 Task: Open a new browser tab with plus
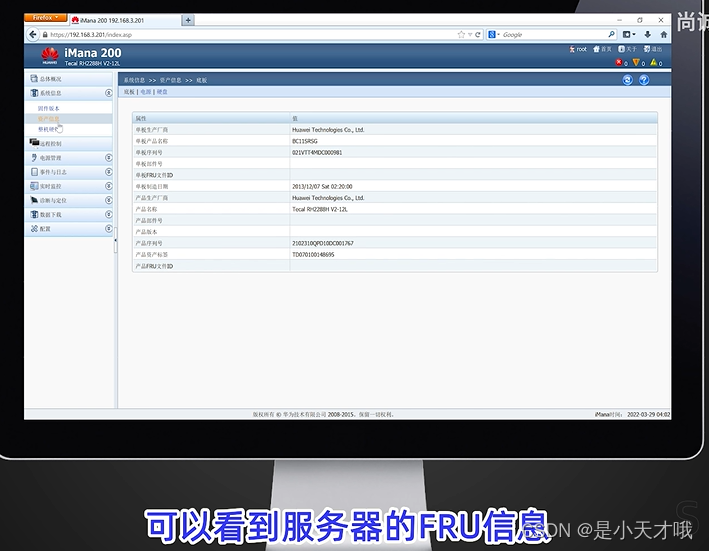click(x=188, y=20)
